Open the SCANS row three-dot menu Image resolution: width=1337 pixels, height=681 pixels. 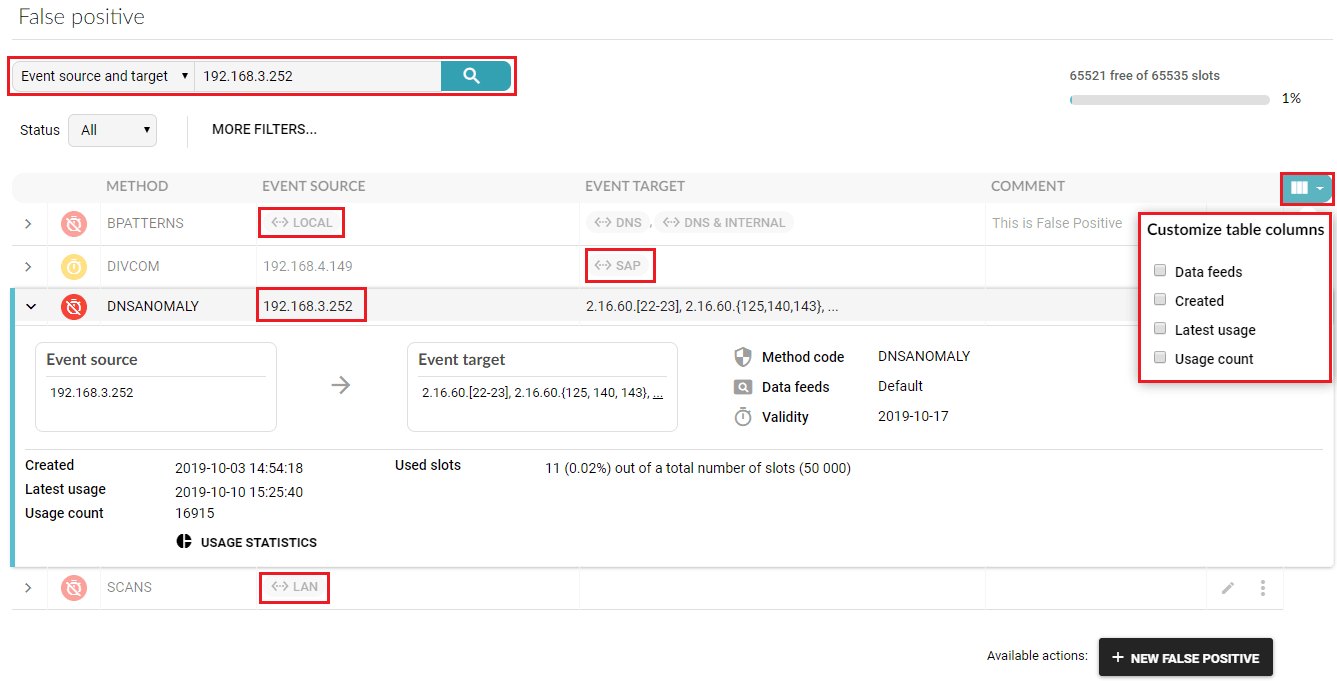click(1263, 588)
